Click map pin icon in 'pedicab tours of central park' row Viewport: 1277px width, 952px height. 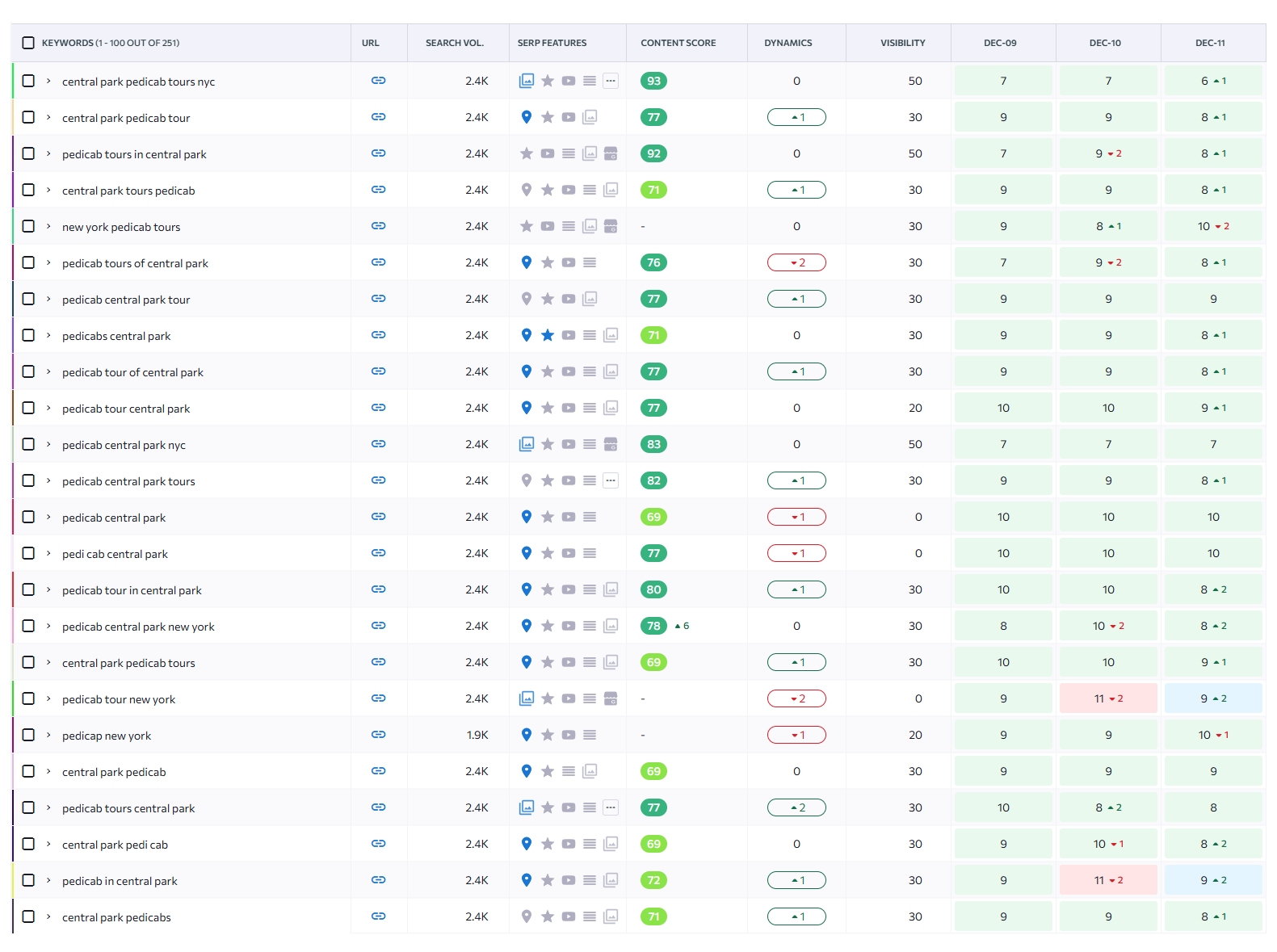pos(527,262)
